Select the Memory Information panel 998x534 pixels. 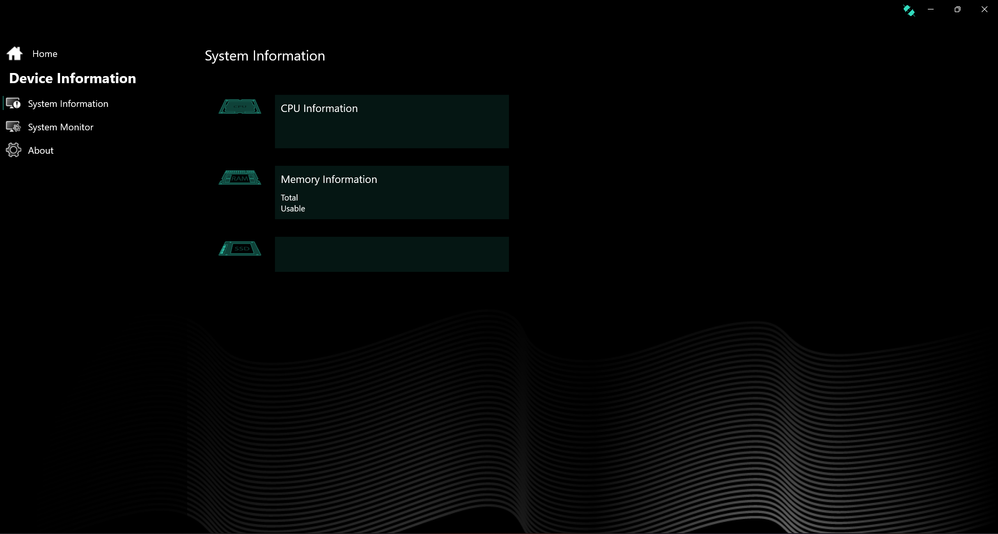pyautogui.click(x=391, y=192)
